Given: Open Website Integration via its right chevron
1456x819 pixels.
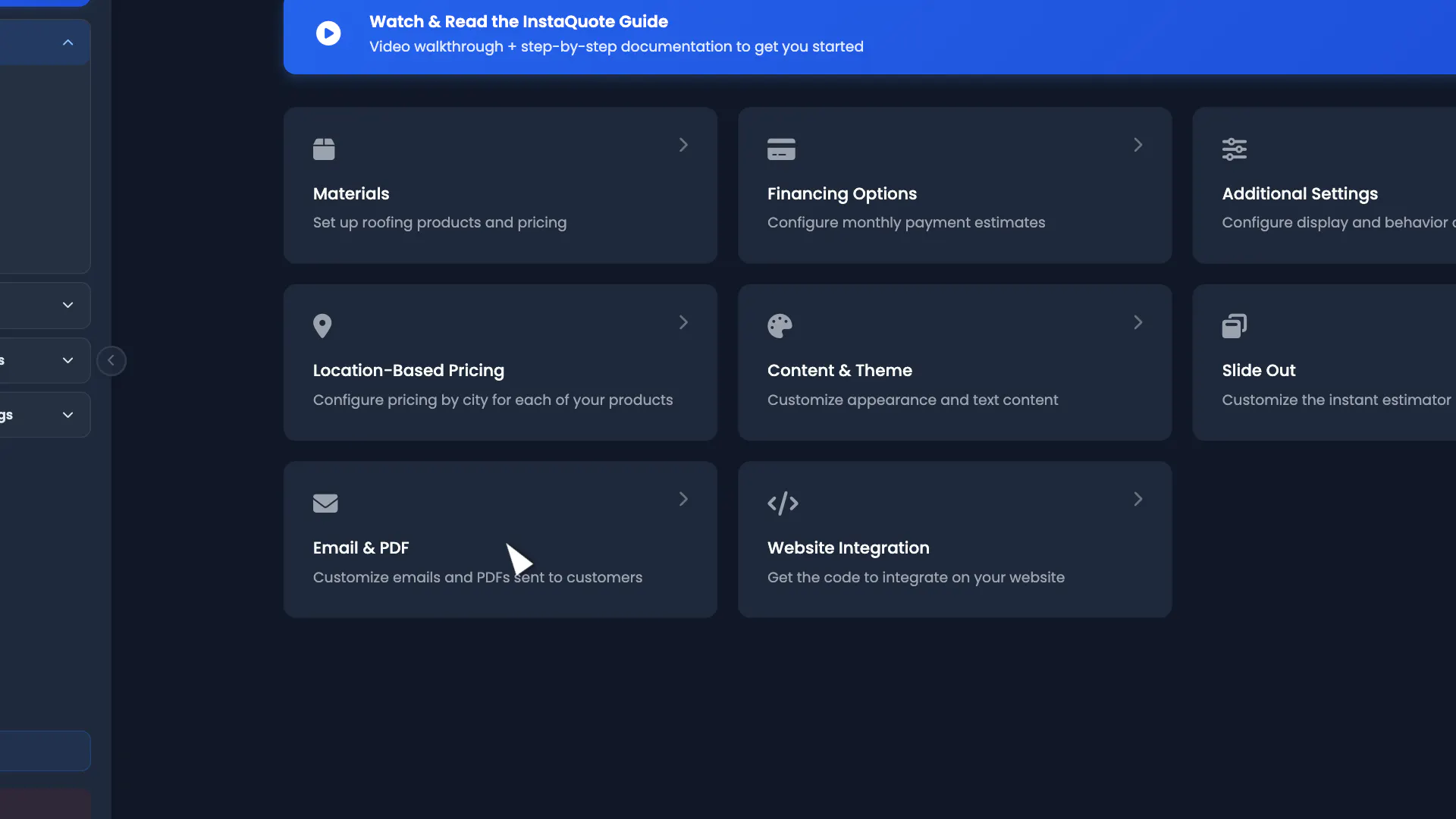Looking at the screenshot, I should click(x=1137, y=499).
